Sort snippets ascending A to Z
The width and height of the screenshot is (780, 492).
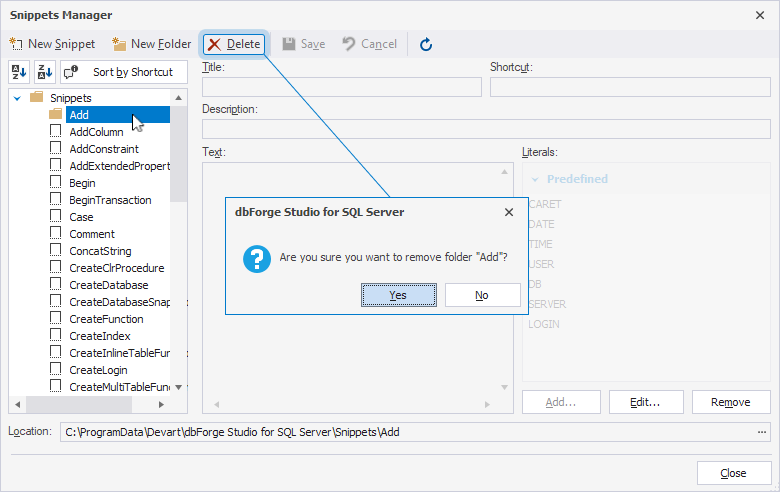pos(19,72)
